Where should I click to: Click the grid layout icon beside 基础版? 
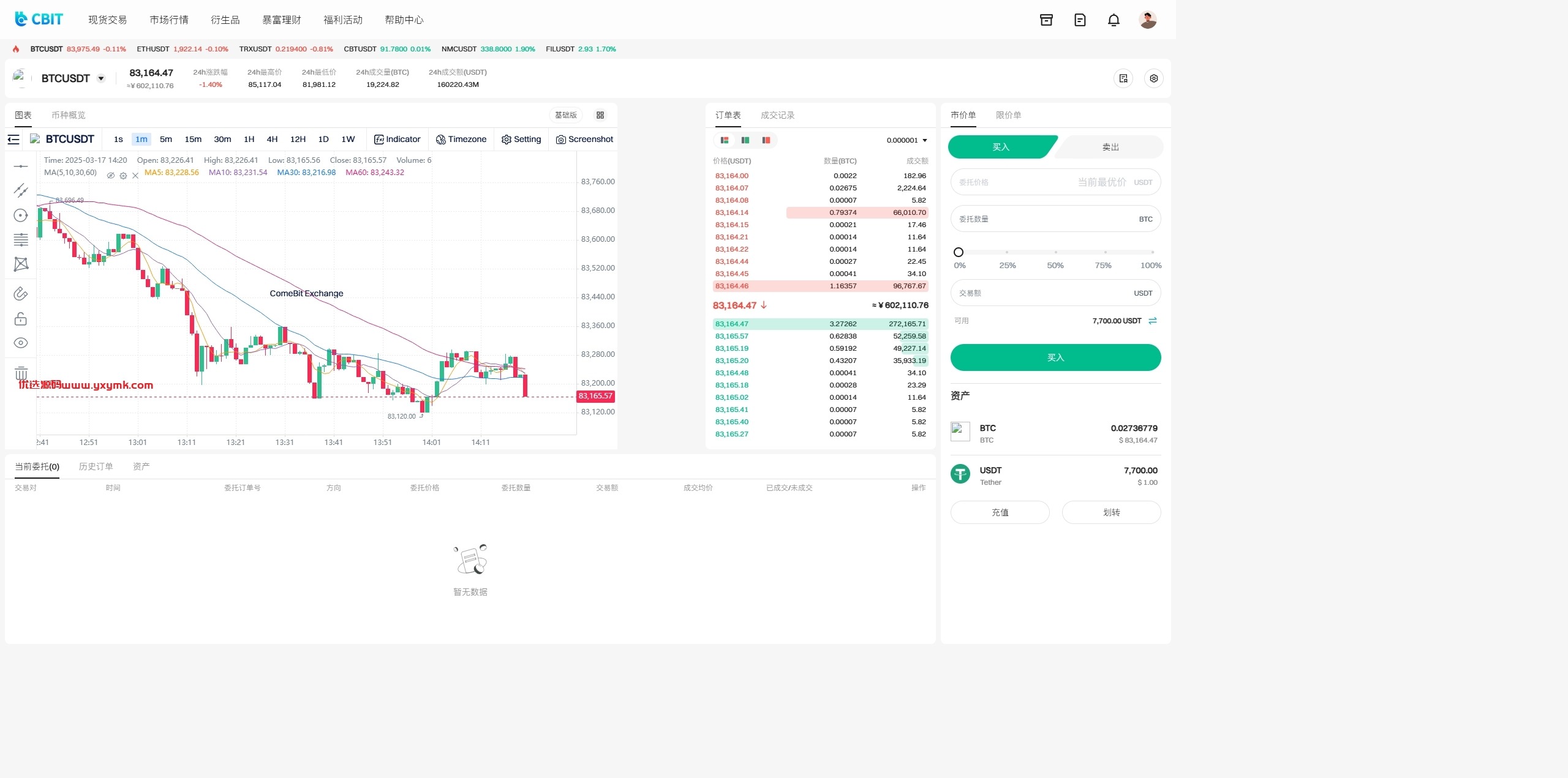[x=600, y=115]
